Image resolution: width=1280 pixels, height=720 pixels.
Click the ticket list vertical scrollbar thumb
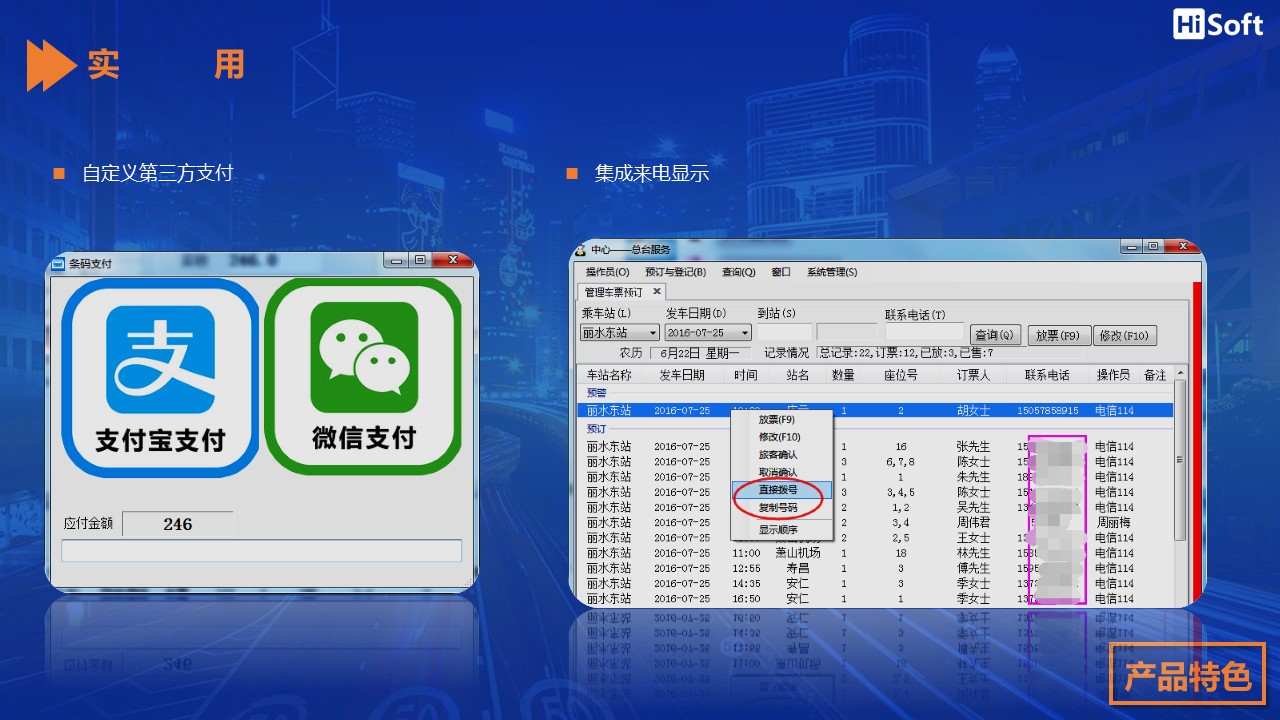1180,460
